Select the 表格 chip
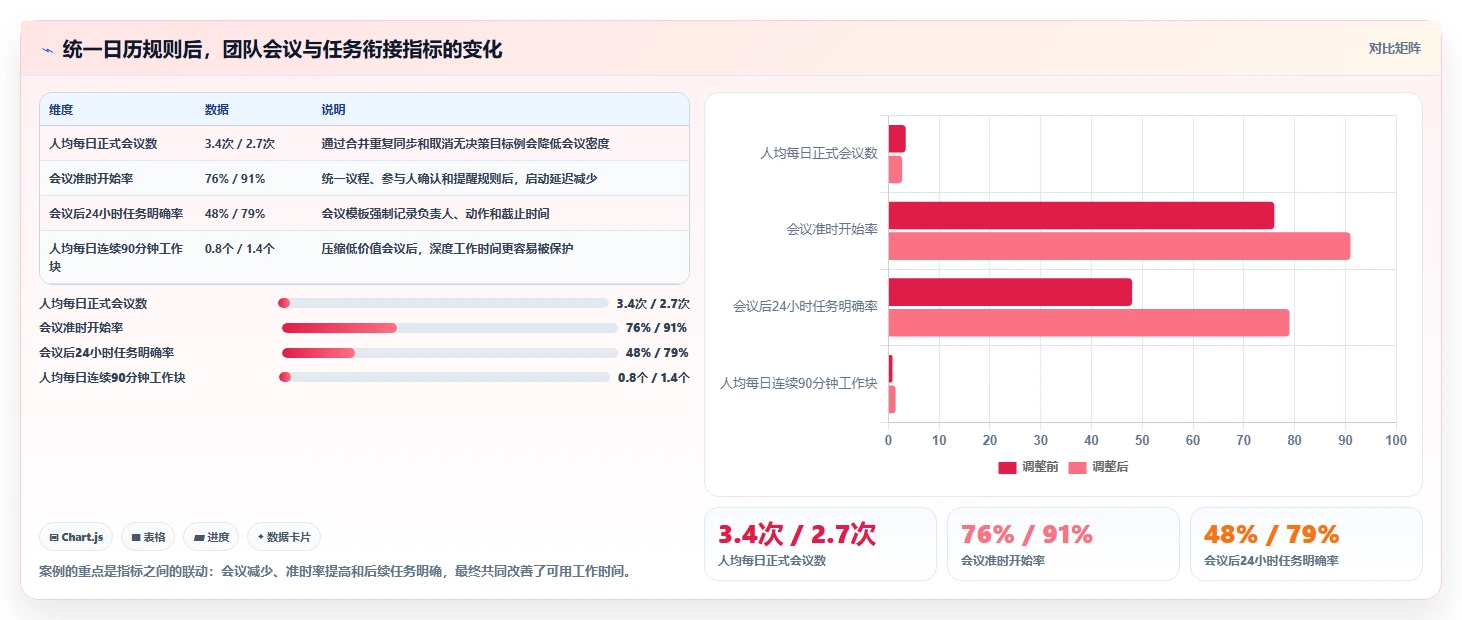This screenshot has width=1462, height=620. pyautogui.click(x=148, y=537)
